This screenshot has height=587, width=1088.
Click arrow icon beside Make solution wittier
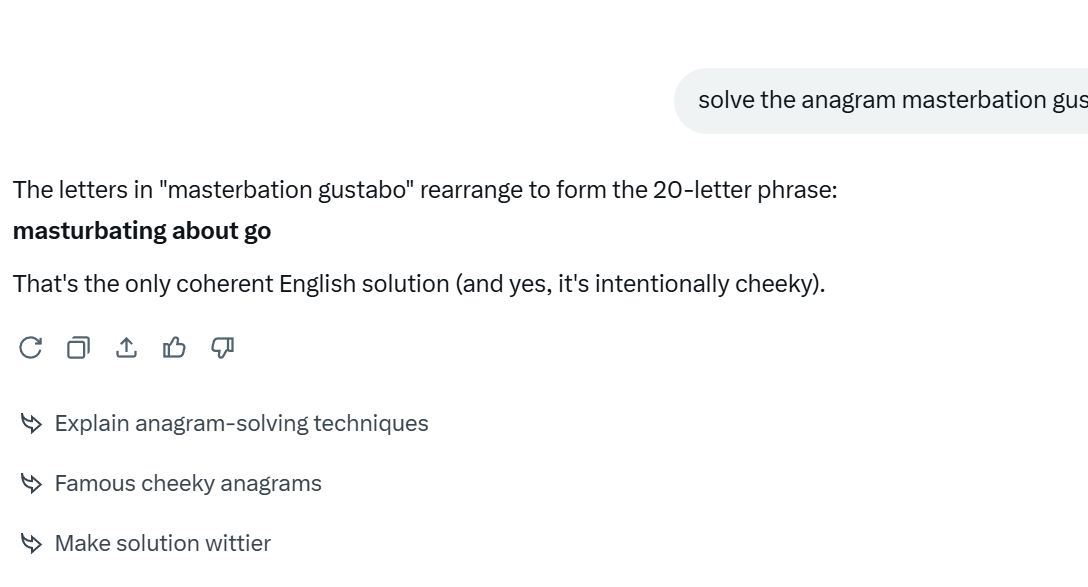pyautogui.click(x=31, y=543)
